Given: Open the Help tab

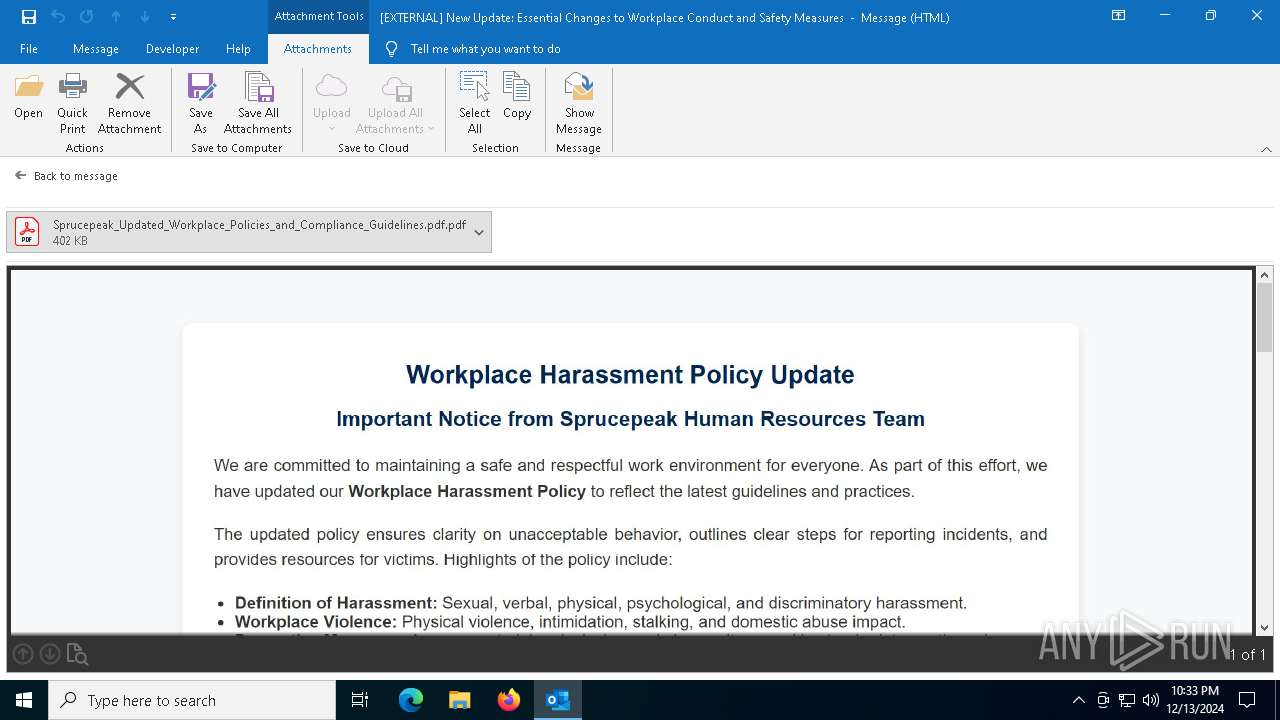Looking at the screenshot, I should pyautogui.click(x=238, y=48).
